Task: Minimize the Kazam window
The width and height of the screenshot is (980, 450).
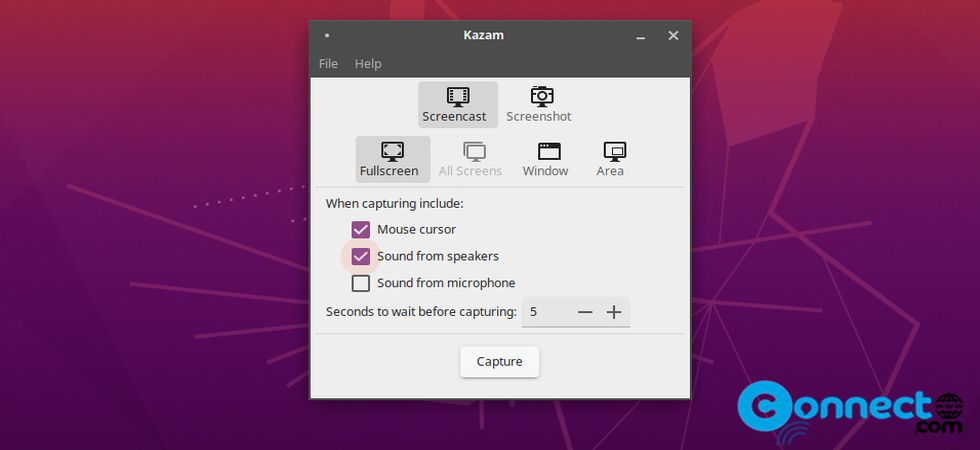Action: pyautogui.click(x=641, y=36)
